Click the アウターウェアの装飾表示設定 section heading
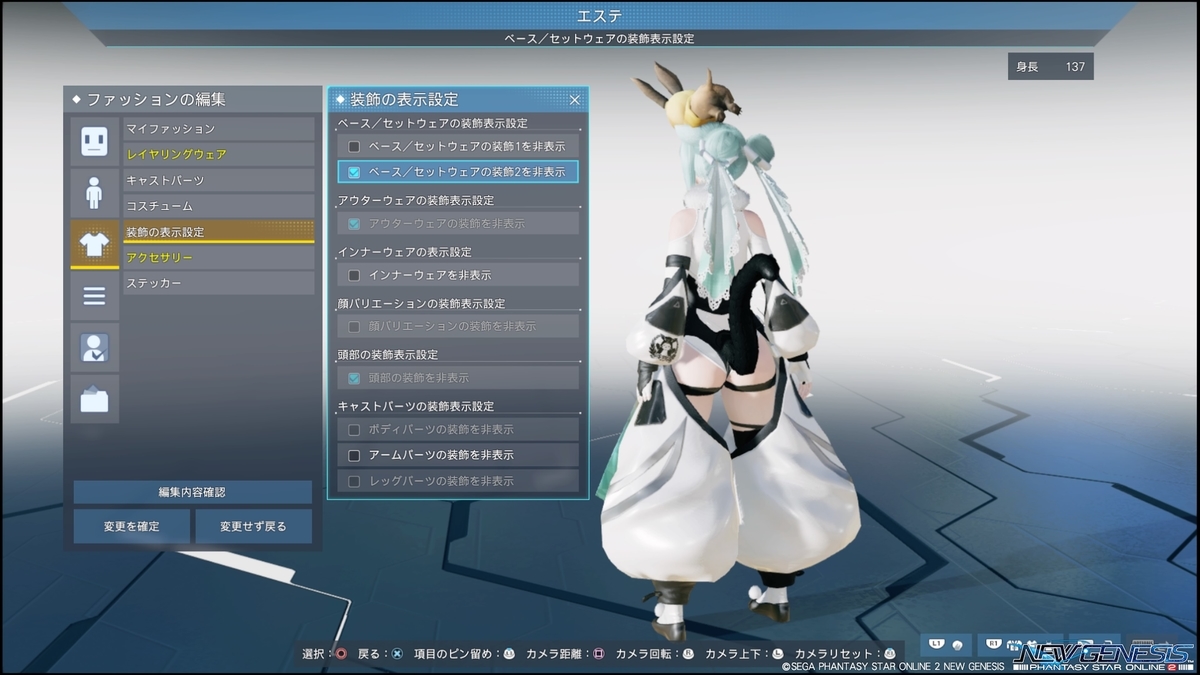The height and width of the screenshot is (675, 1200). pyautogui.click(x=416, y=200)
